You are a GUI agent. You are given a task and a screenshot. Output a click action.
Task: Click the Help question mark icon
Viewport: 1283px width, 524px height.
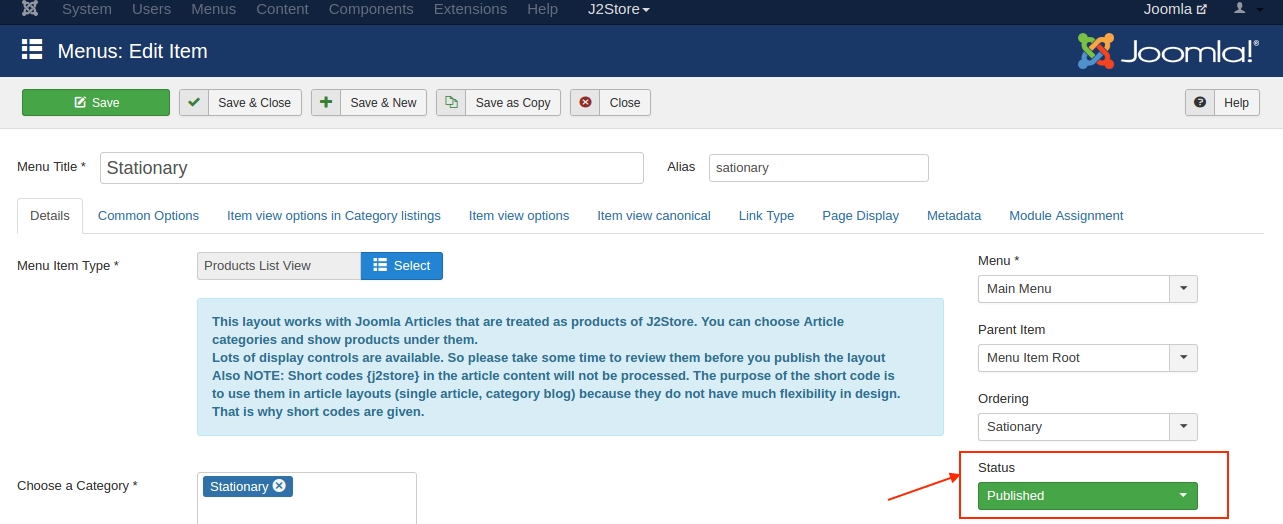click(x=1200, y=102)
